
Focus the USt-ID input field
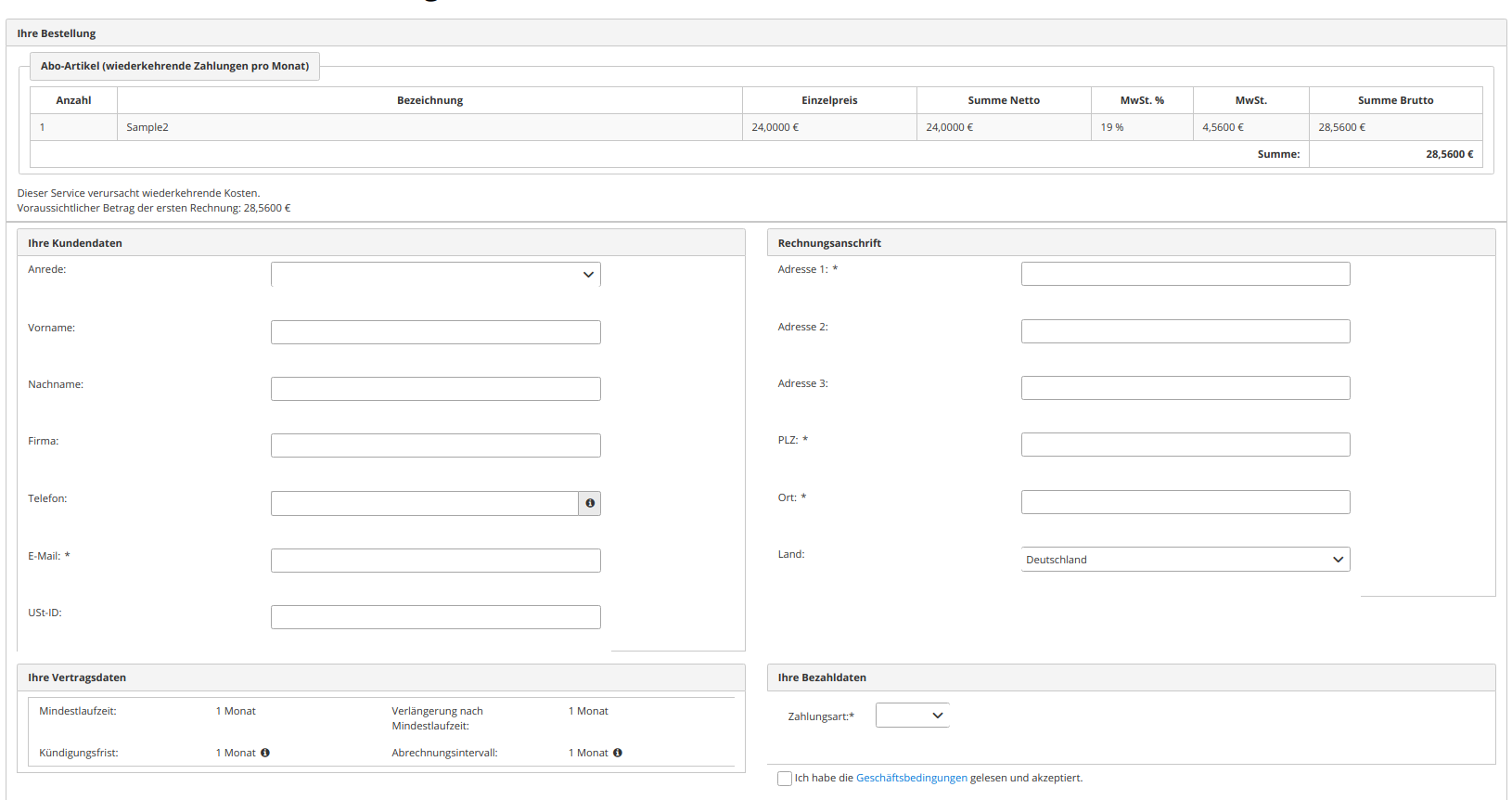pos(435,617)
